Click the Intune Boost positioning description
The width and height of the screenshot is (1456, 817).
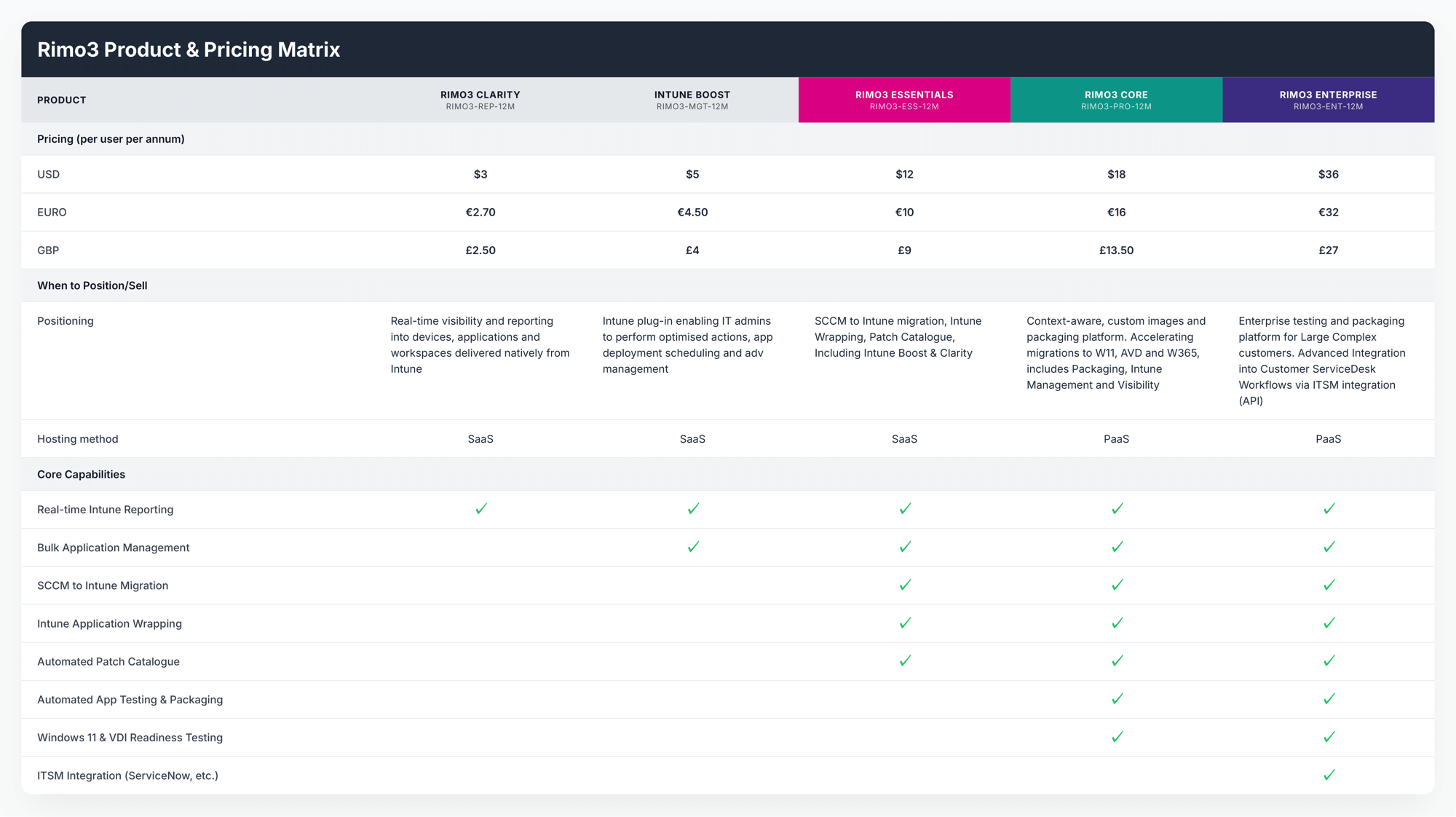pos(688,345)
